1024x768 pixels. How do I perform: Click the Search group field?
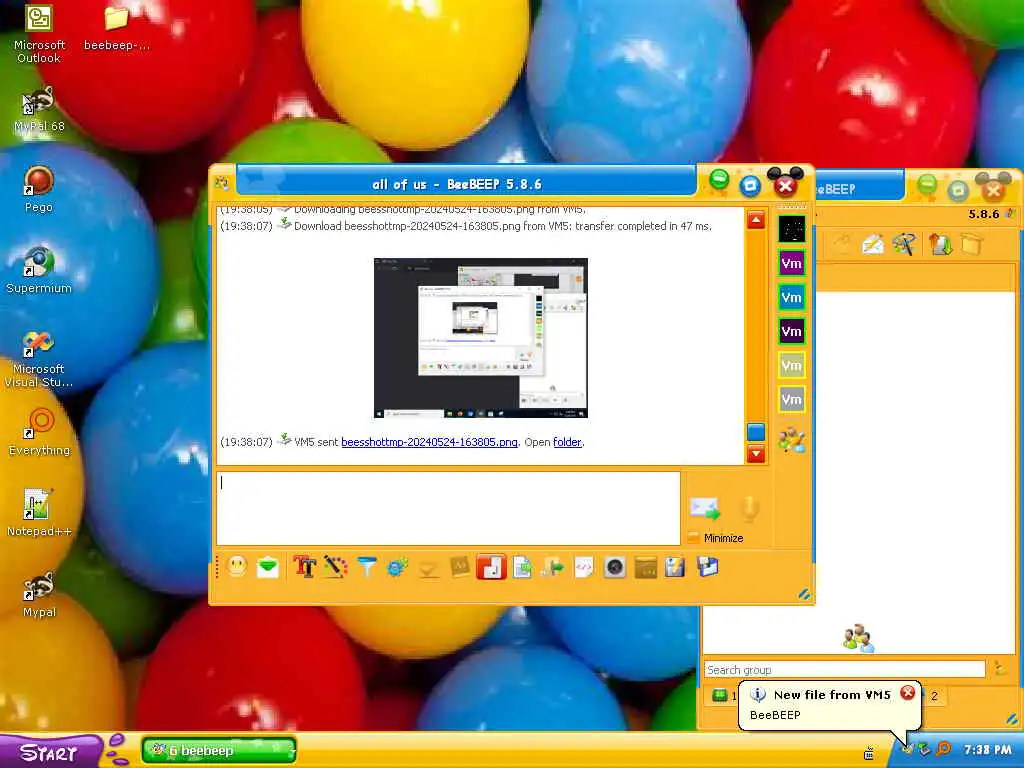coord(844,669)
